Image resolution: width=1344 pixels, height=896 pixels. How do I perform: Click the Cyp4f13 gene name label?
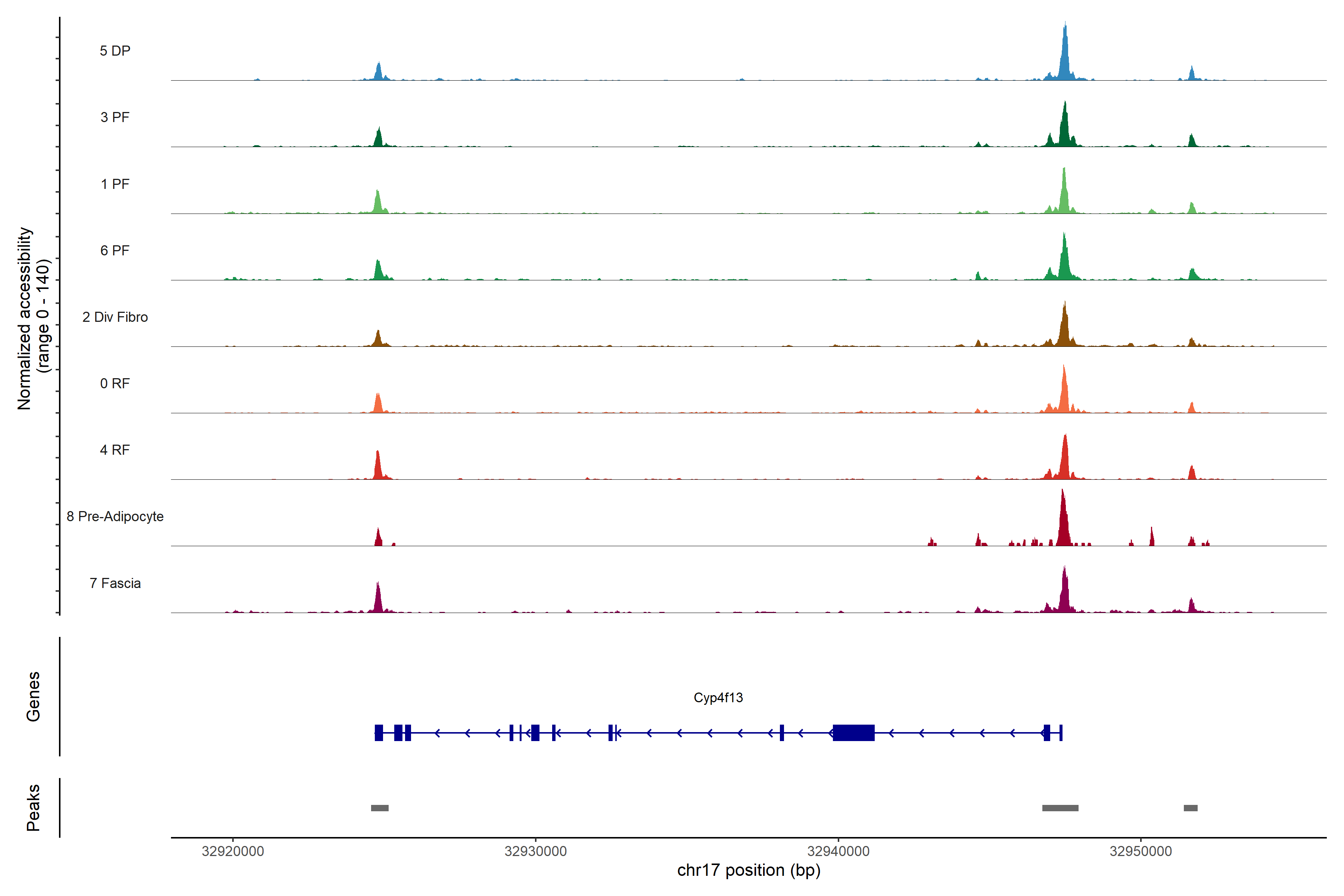coord(718,697)
